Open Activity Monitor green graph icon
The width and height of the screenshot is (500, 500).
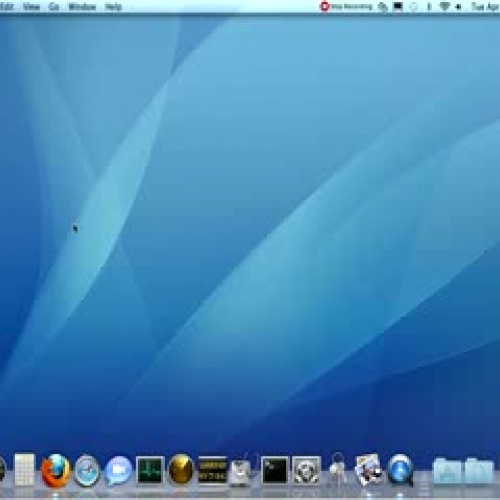click(150, 471)
